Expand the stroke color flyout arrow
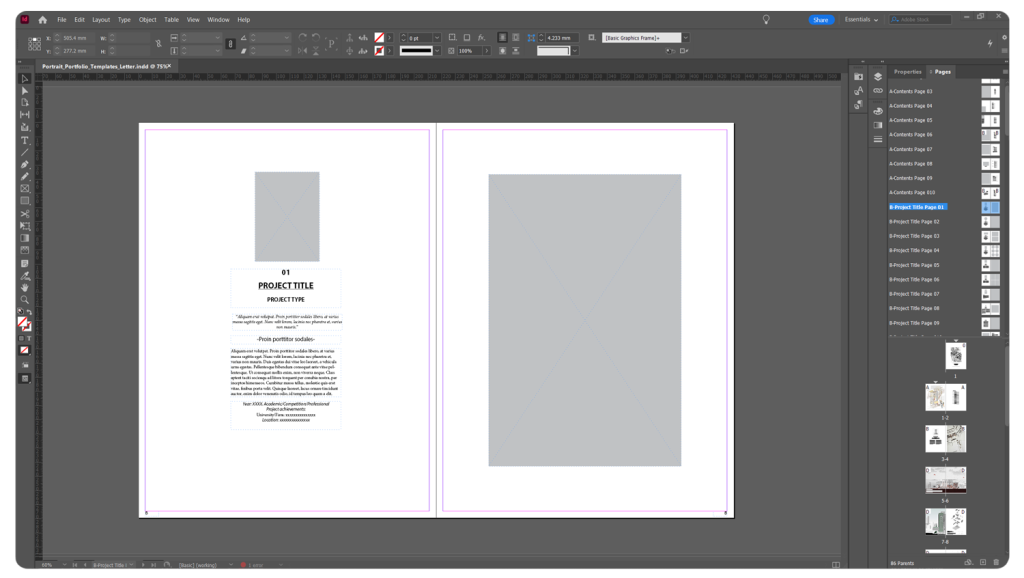This screenshot has height=578, width=1024. (x=390, y=51)
